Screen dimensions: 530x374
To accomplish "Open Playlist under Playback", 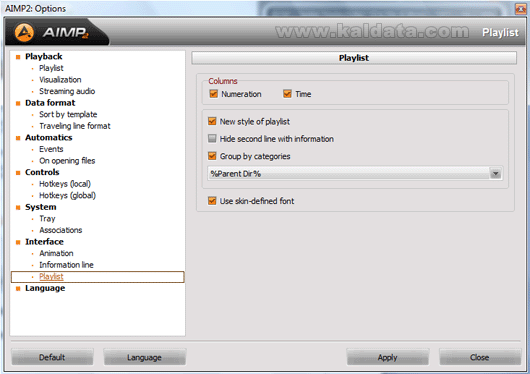I will (51, 68).
